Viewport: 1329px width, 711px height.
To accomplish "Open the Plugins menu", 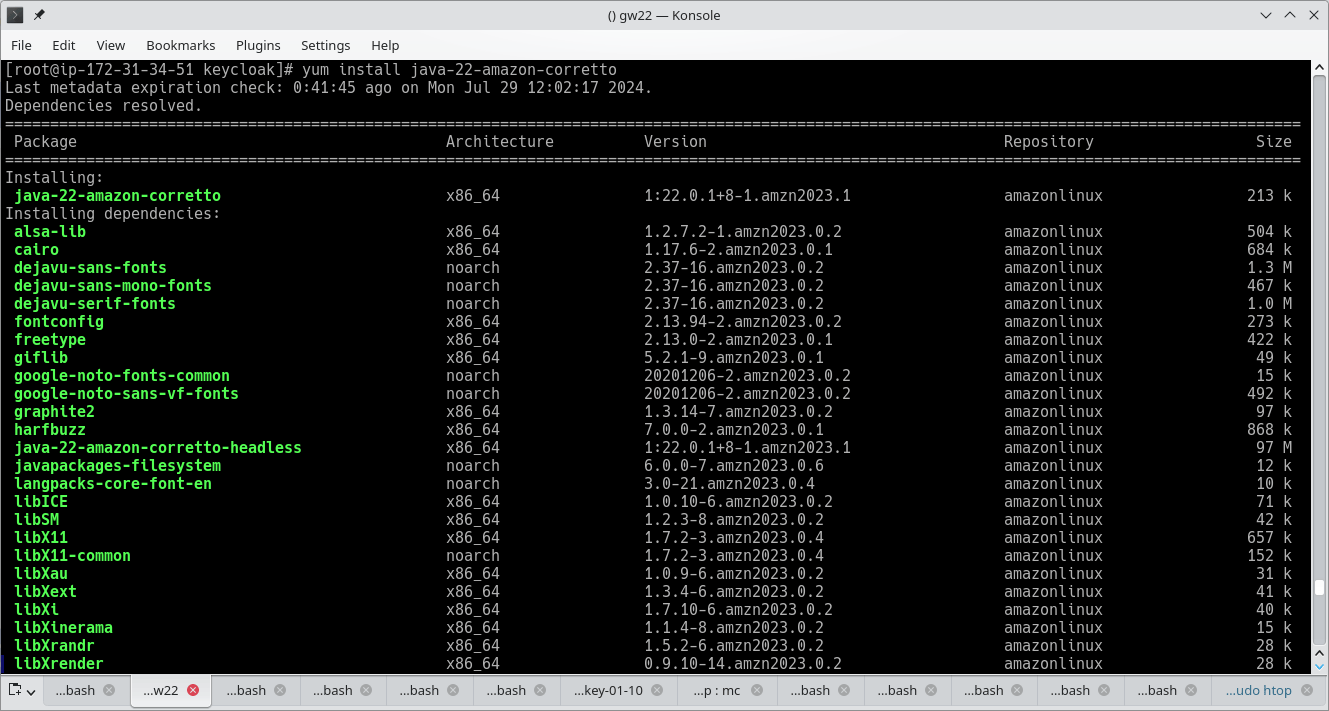I will pos(258,45).
